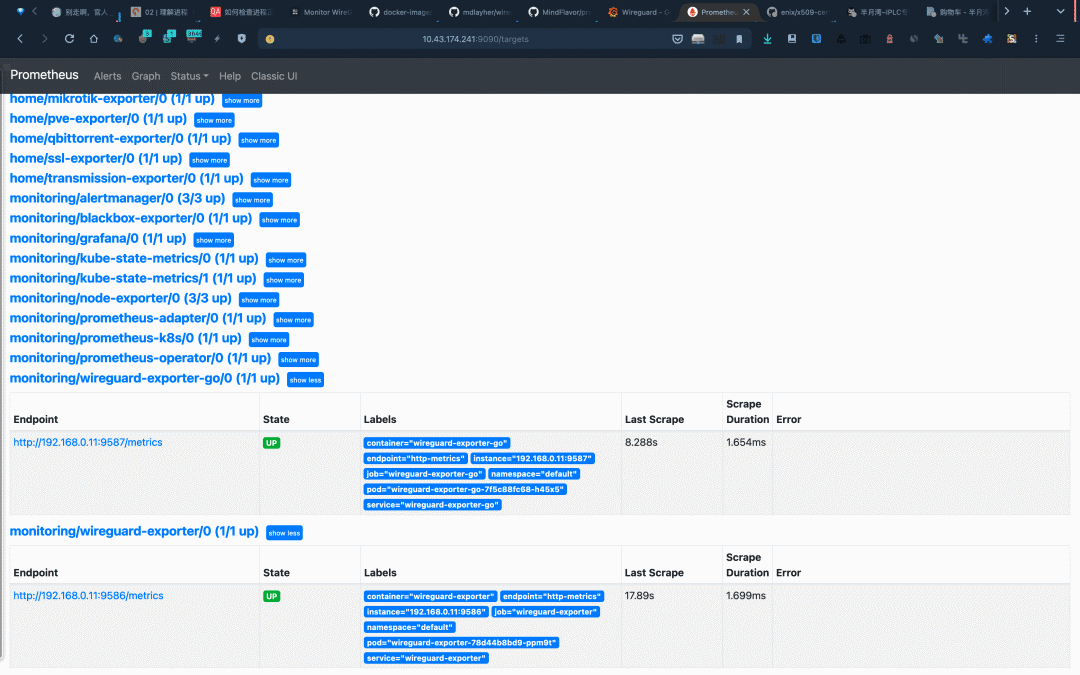Open the hamburger application menu
1080x675 pixels.
coord(1060,39)
